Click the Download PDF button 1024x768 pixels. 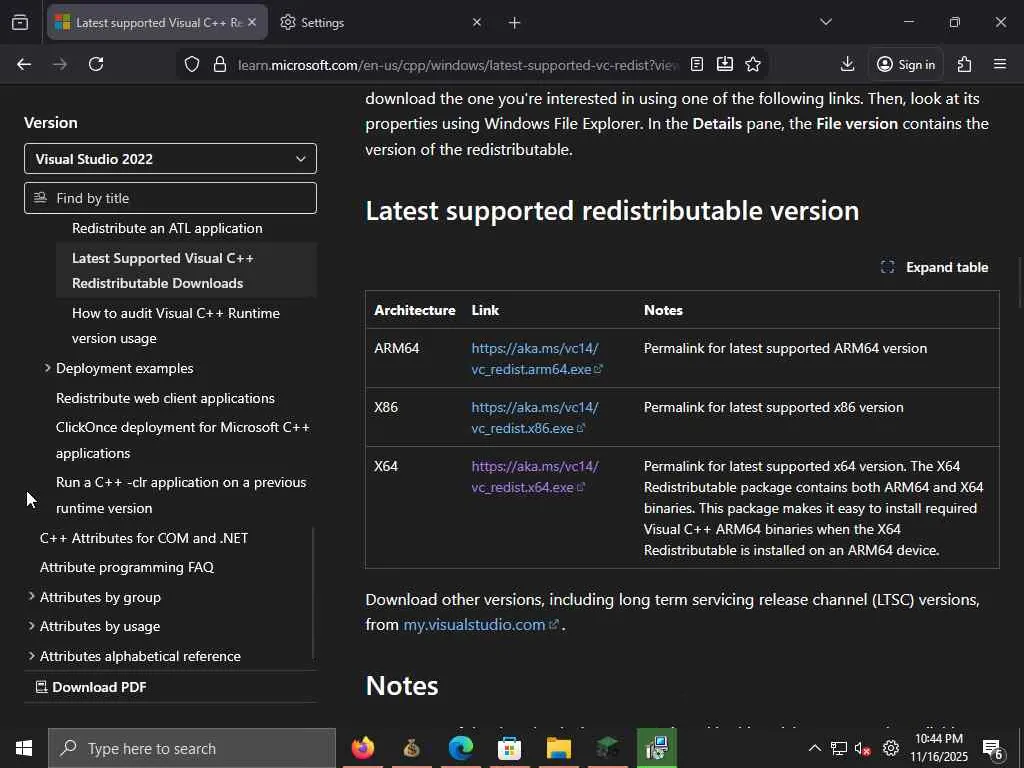91,687
